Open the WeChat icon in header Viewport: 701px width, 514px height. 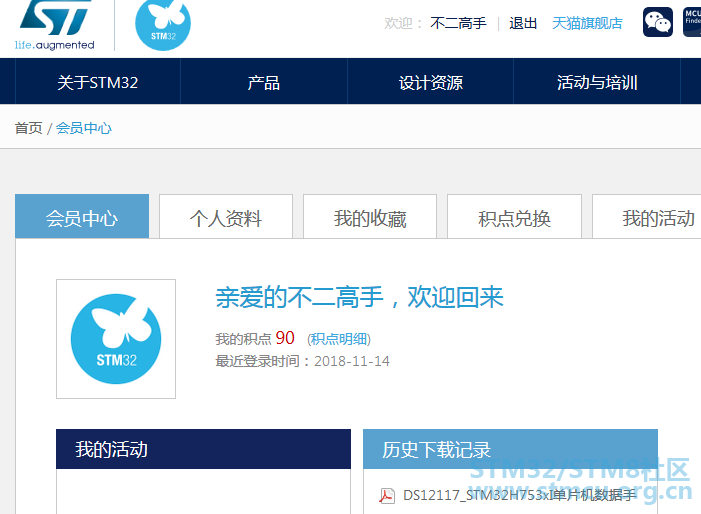(658, 22)
